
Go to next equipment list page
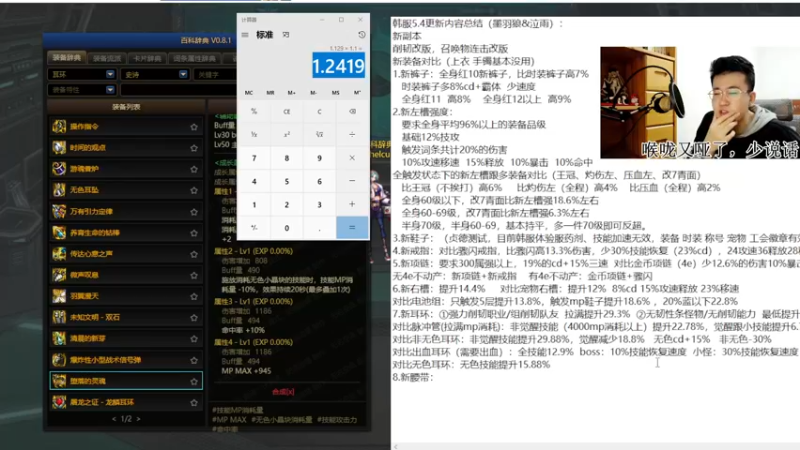138,419
